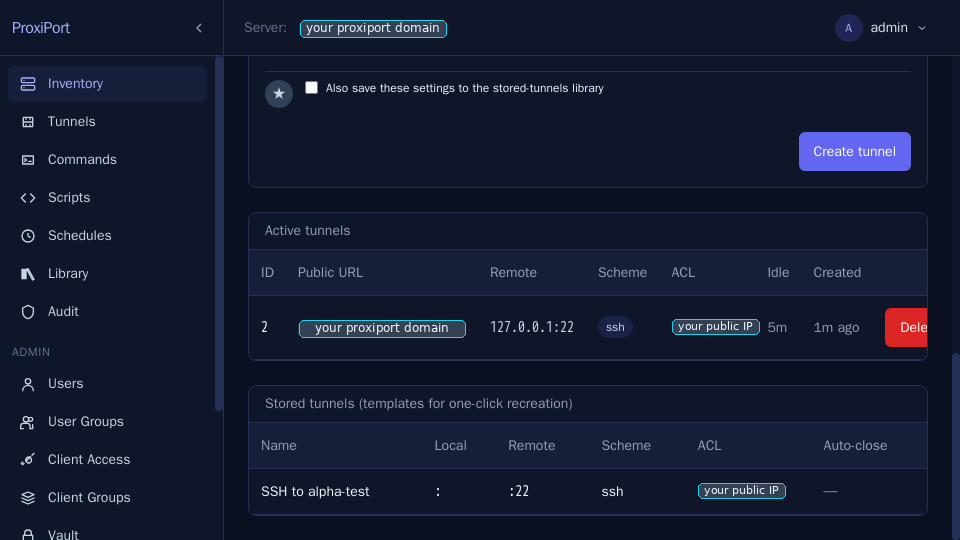960x540 pixels.
Task: Click the main page scrollbar
Action: tap(956, 446)
